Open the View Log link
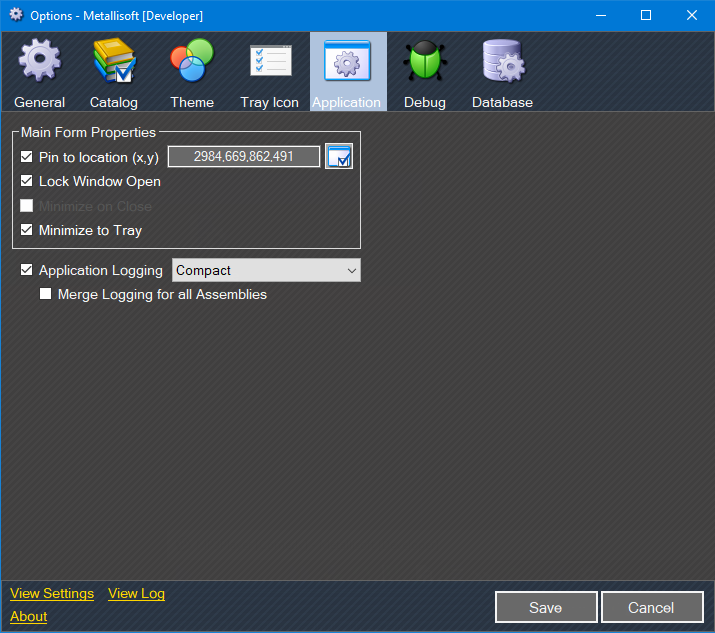715x633 pixels. tap(136, 593)
